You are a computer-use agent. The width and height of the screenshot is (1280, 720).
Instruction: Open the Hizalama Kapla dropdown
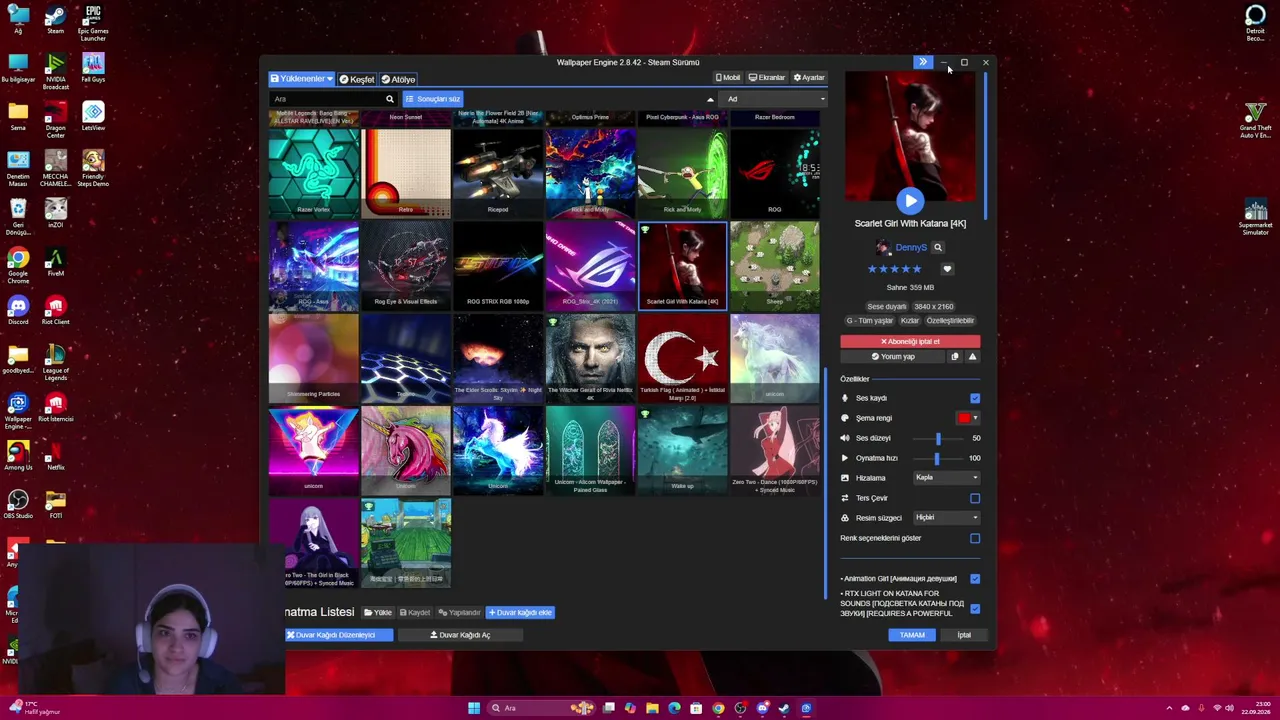946,477
